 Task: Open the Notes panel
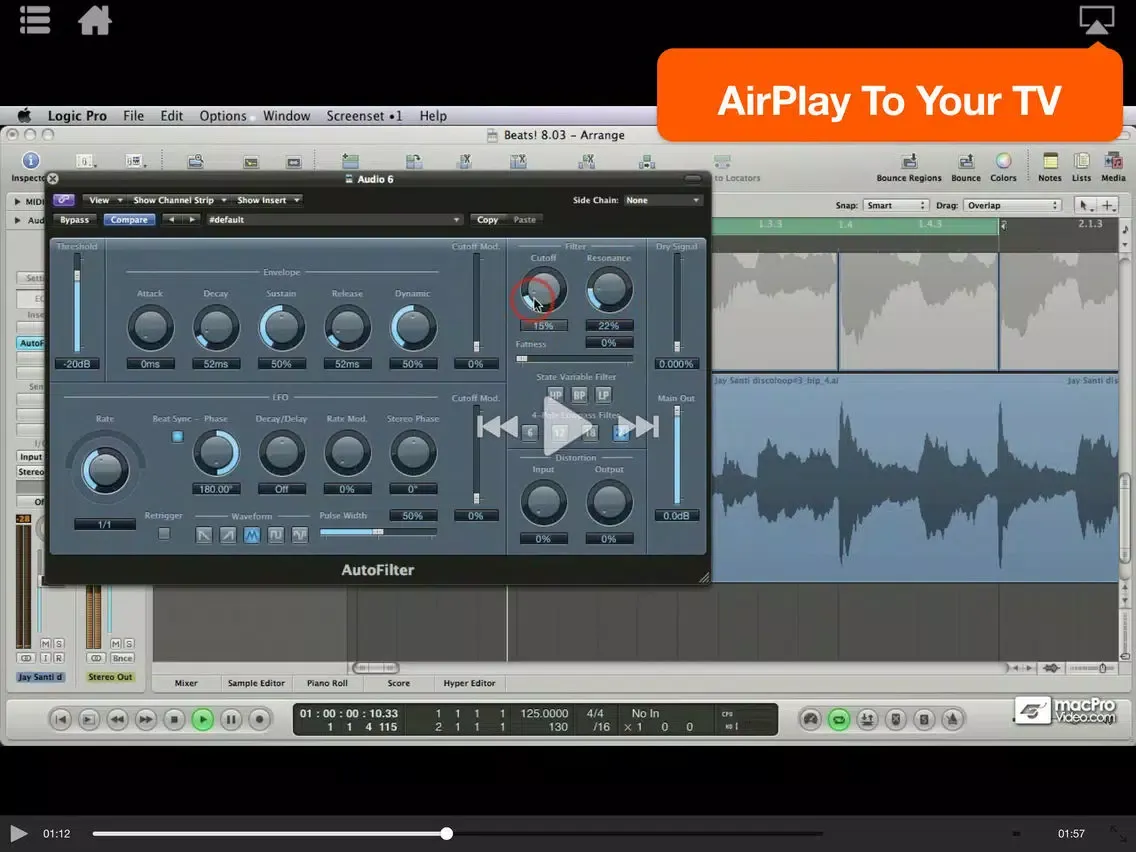coord(1050,163)
